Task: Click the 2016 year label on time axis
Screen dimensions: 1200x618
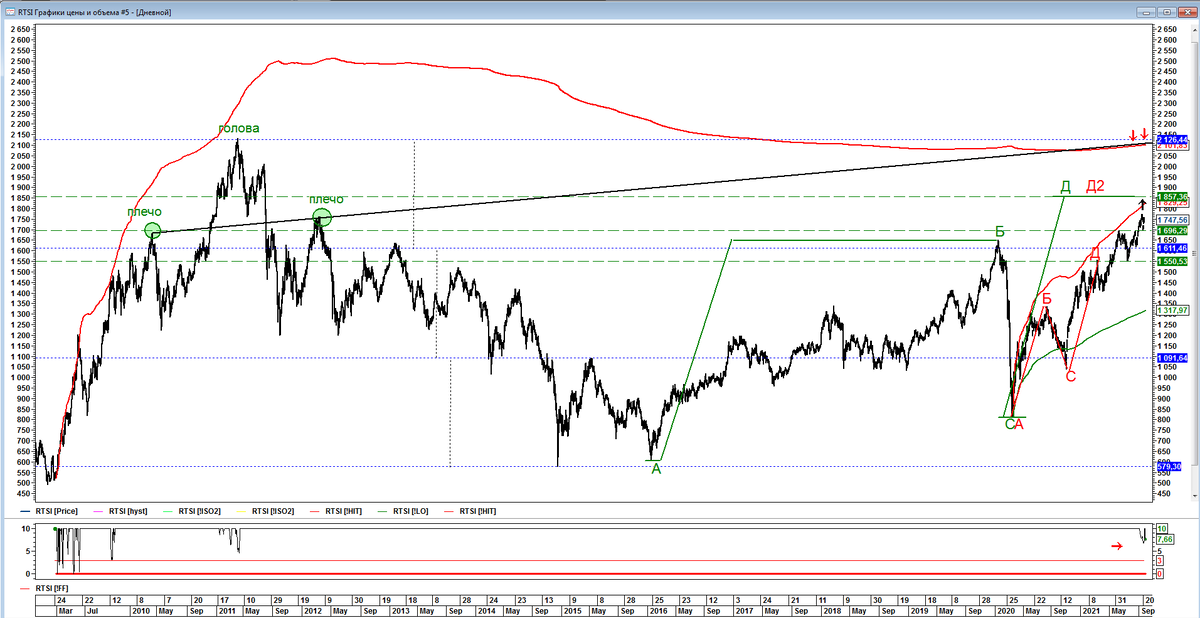Action: pyautogui.click(x=658, y=610)
